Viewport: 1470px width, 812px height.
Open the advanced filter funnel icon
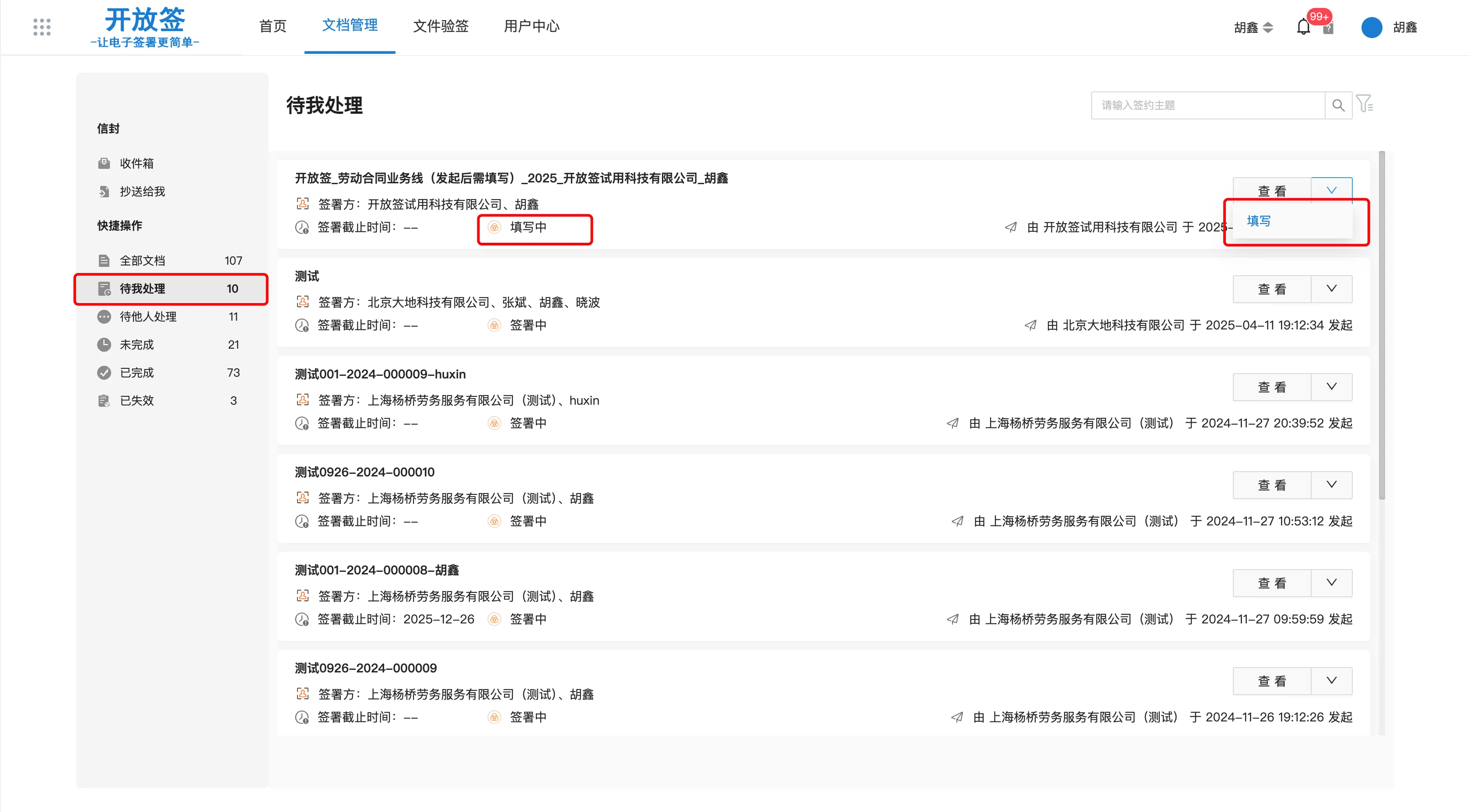(x=1365, y=104)
